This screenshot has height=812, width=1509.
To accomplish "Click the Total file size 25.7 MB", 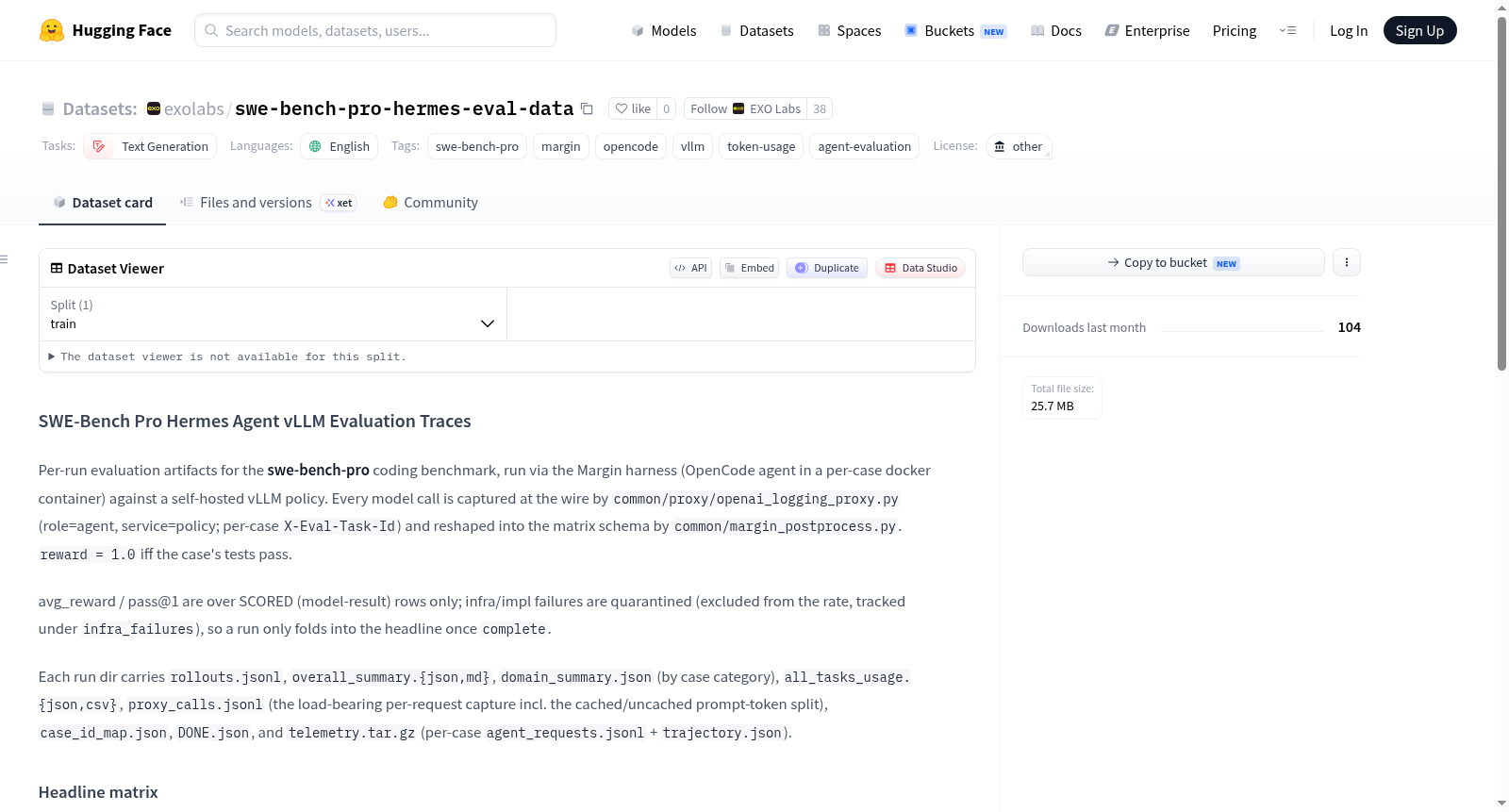I will pyautogui.click(x=1062, y=398).
